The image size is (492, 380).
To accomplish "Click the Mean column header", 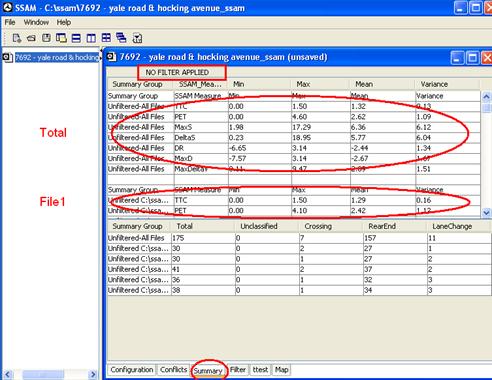I will [382, 84].
